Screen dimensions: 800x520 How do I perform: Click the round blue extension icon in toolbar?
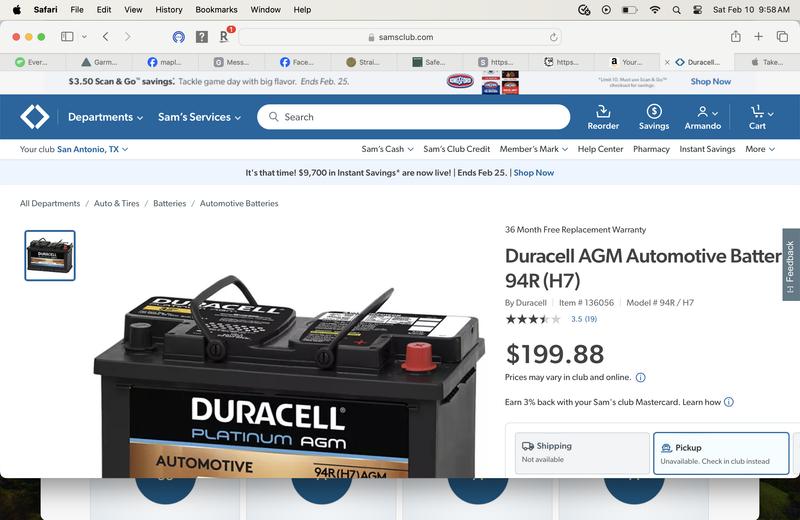(179, 37)
